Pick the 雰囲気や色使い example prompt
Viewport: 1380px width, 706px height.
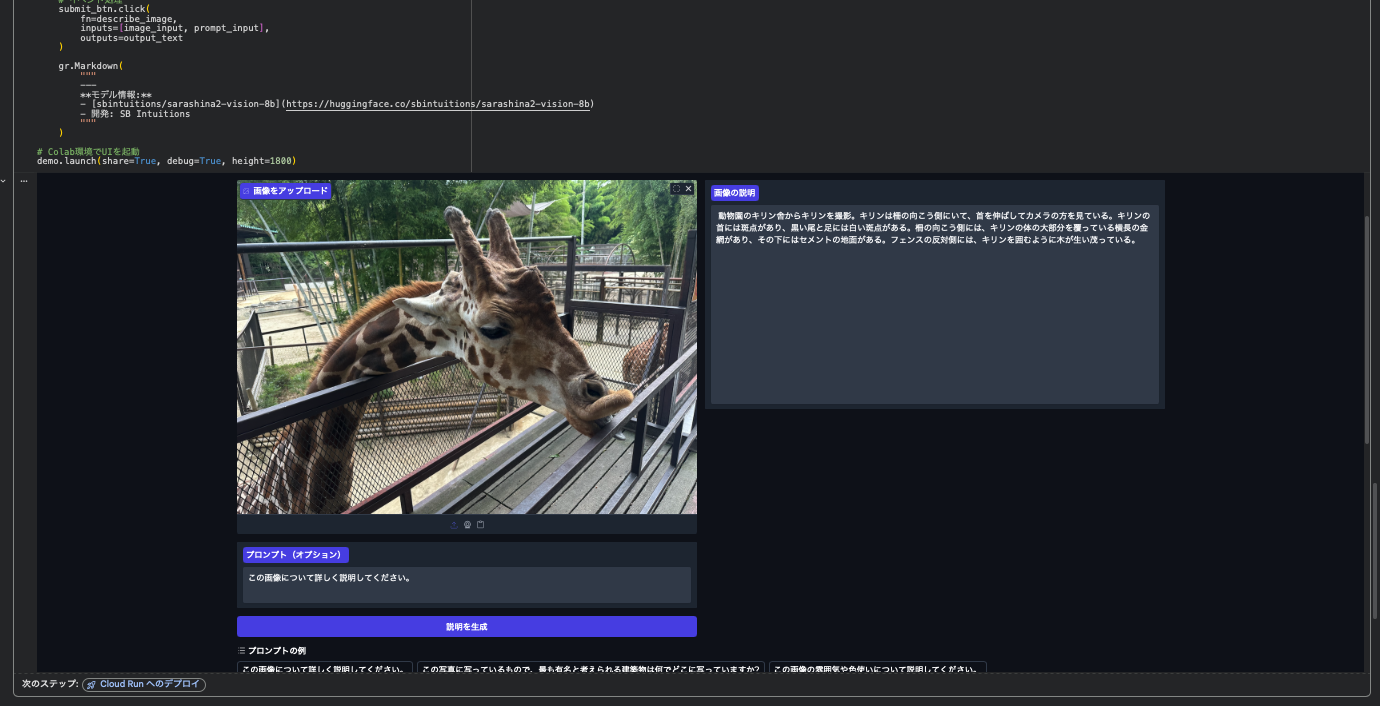pyautogui.click(x=877, y=668)
